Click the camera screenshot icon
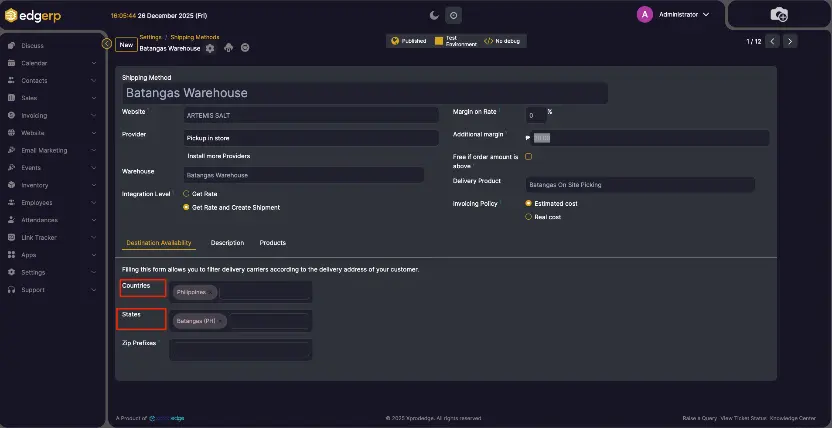Viewport: 832px width, 428px height. pyautogui.click(x=779, y=14)
